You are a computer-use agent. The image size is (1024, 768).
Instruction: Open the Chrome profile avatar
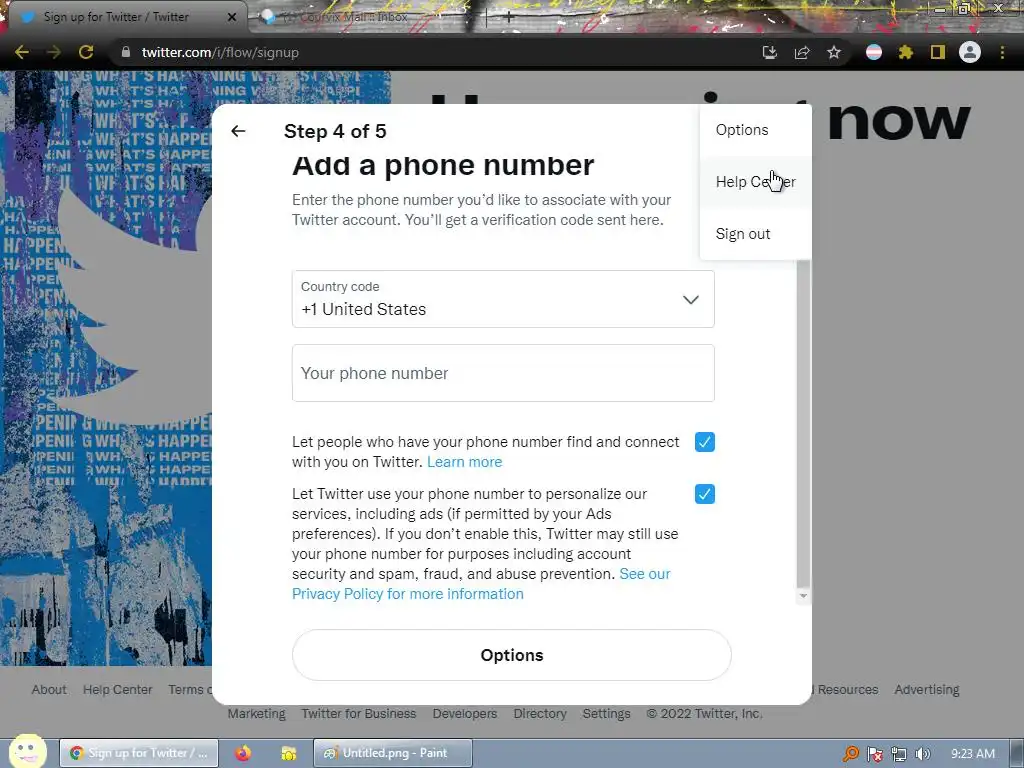point(970,52)
